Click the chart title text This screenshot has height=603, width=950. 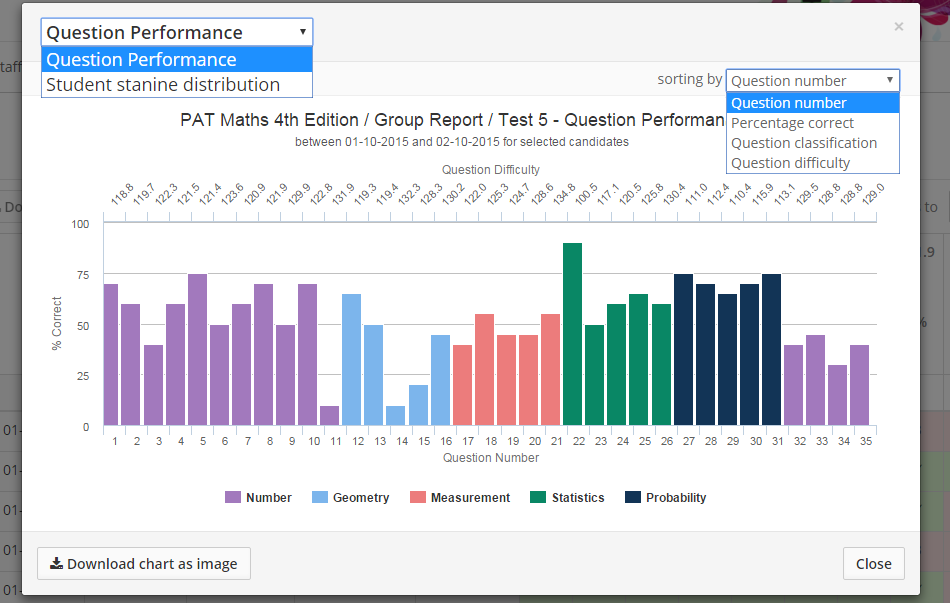(452, 120)
